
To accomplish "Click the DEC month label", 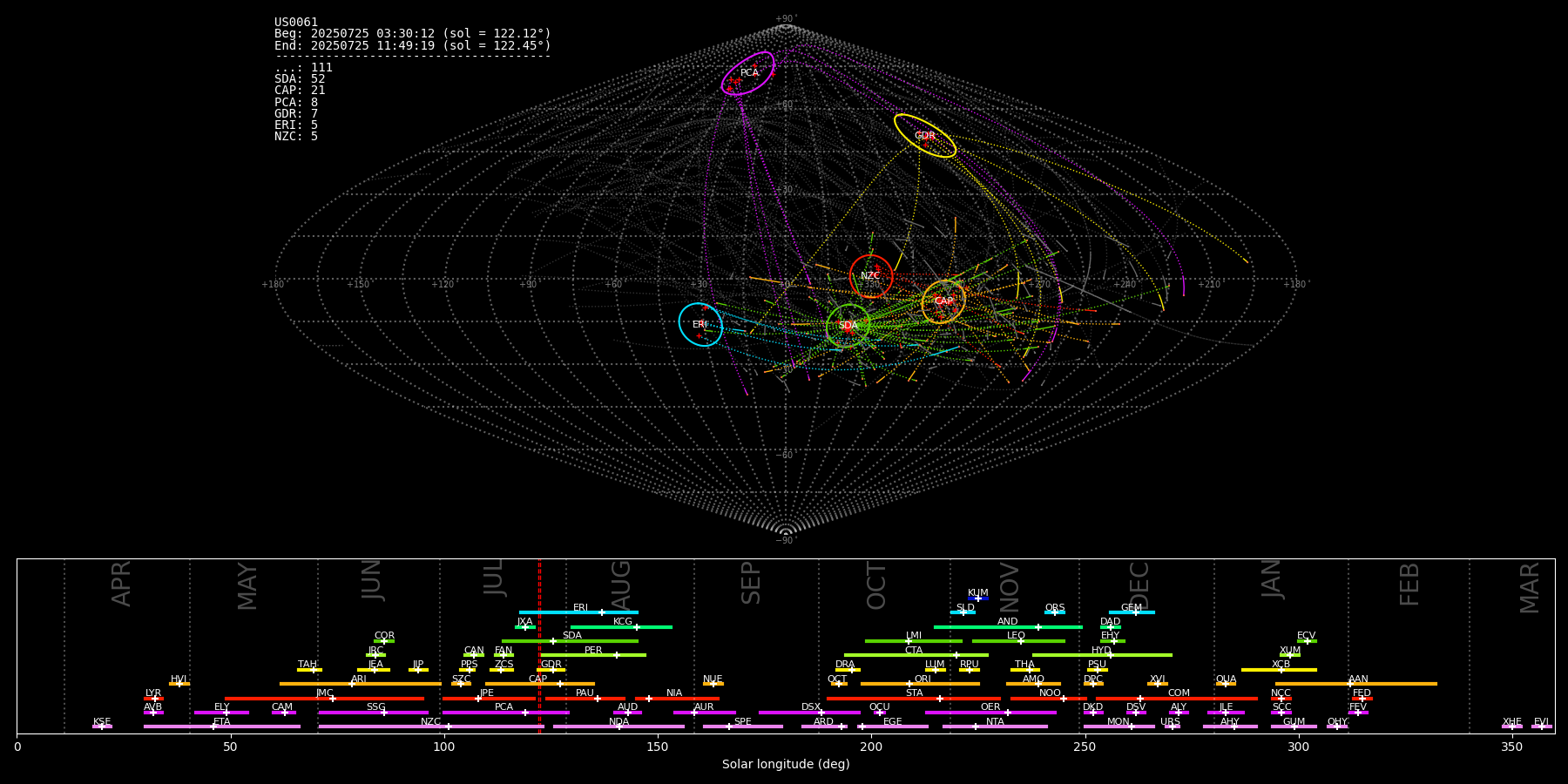I will pos(1139,585).
